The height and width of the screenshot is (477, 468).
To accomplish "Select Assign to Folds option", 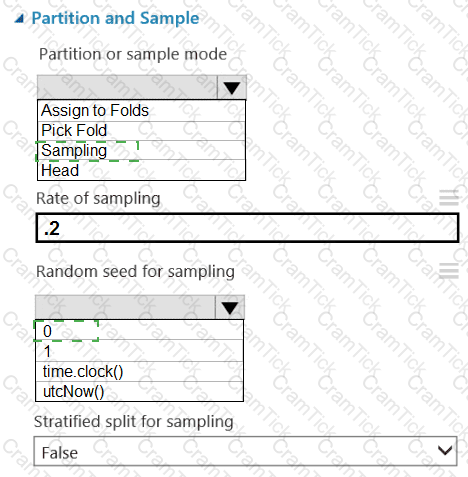I will tap(141, 111).
